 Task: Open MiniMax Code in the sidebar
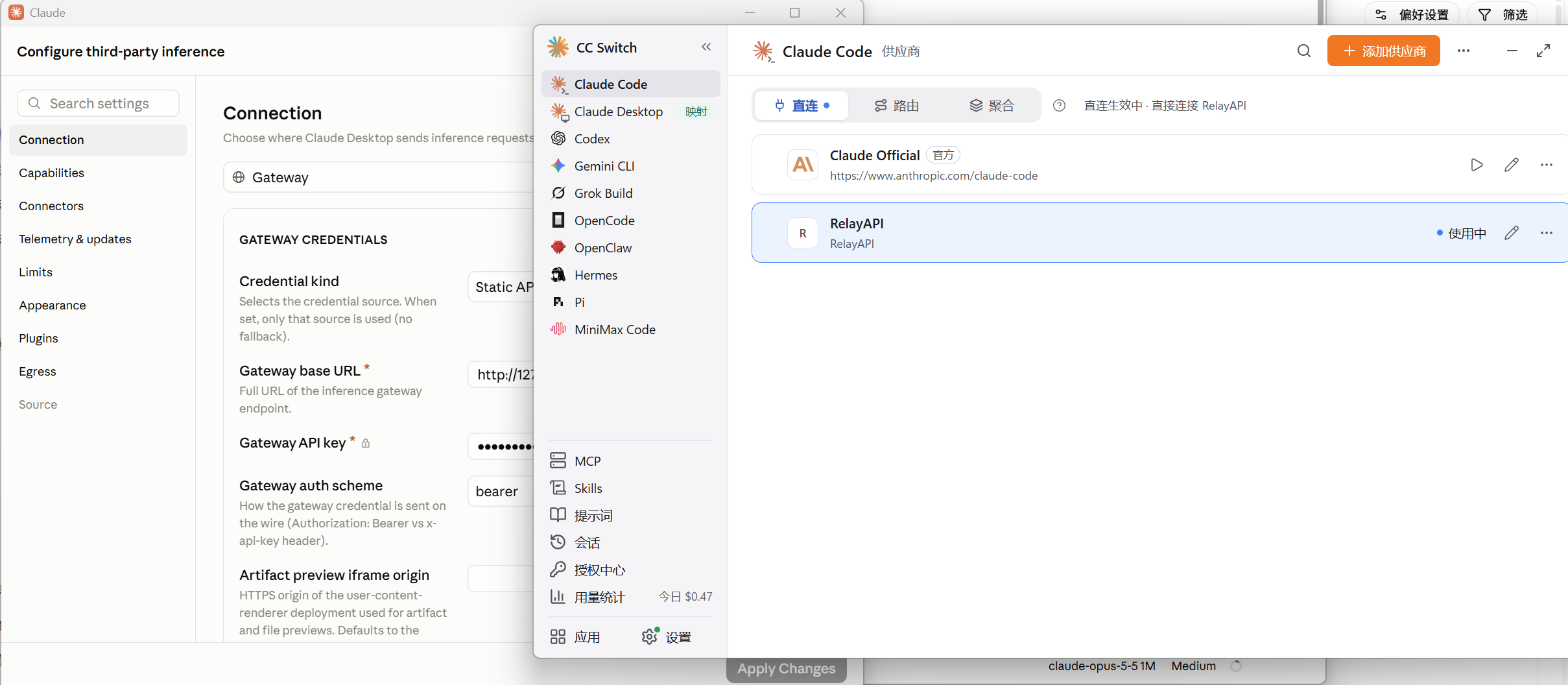coord(630,330)
